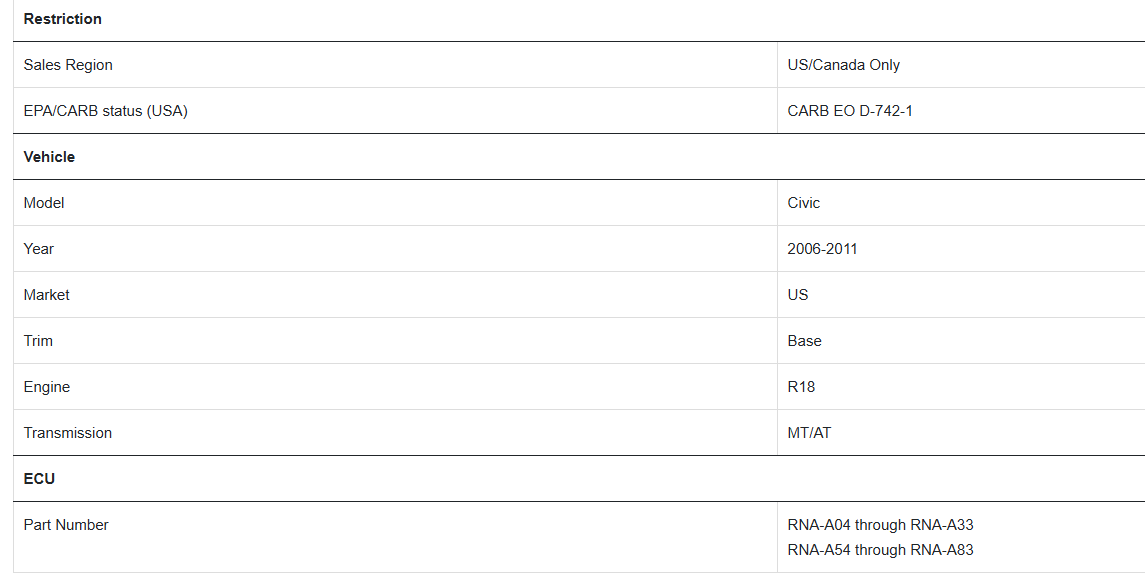Viewport: 1145px width, 577px height.
Task: Select the EPA/CARB status (USA) label
Action: [105, 111]
